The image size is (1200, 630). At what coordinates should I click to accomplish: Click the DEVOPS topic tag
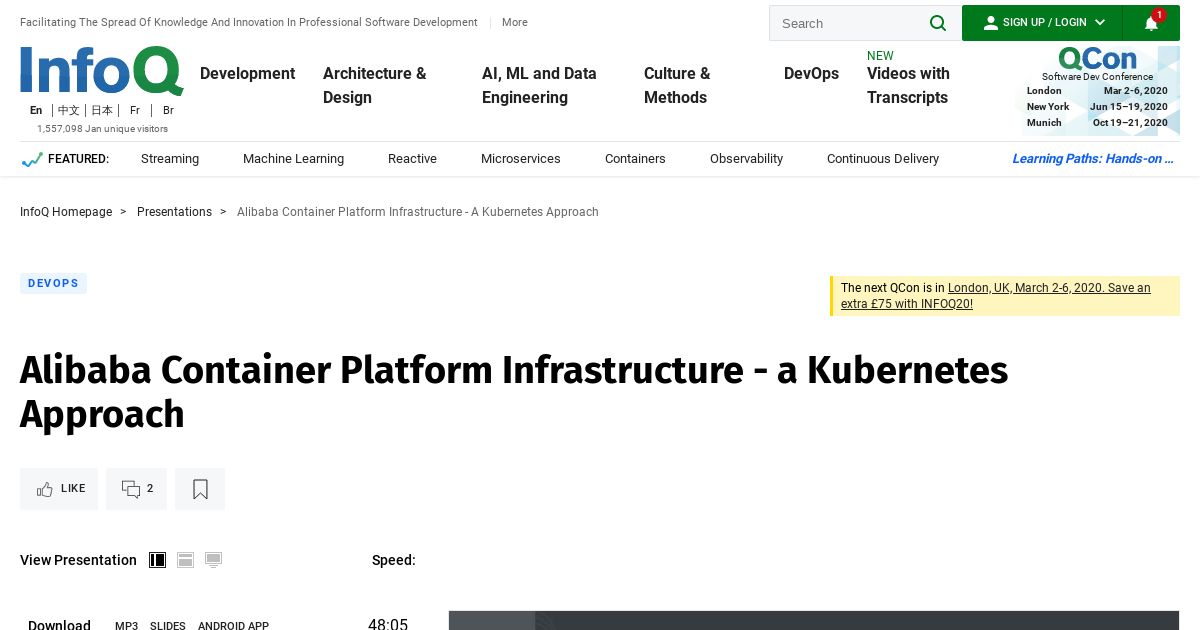53,284
